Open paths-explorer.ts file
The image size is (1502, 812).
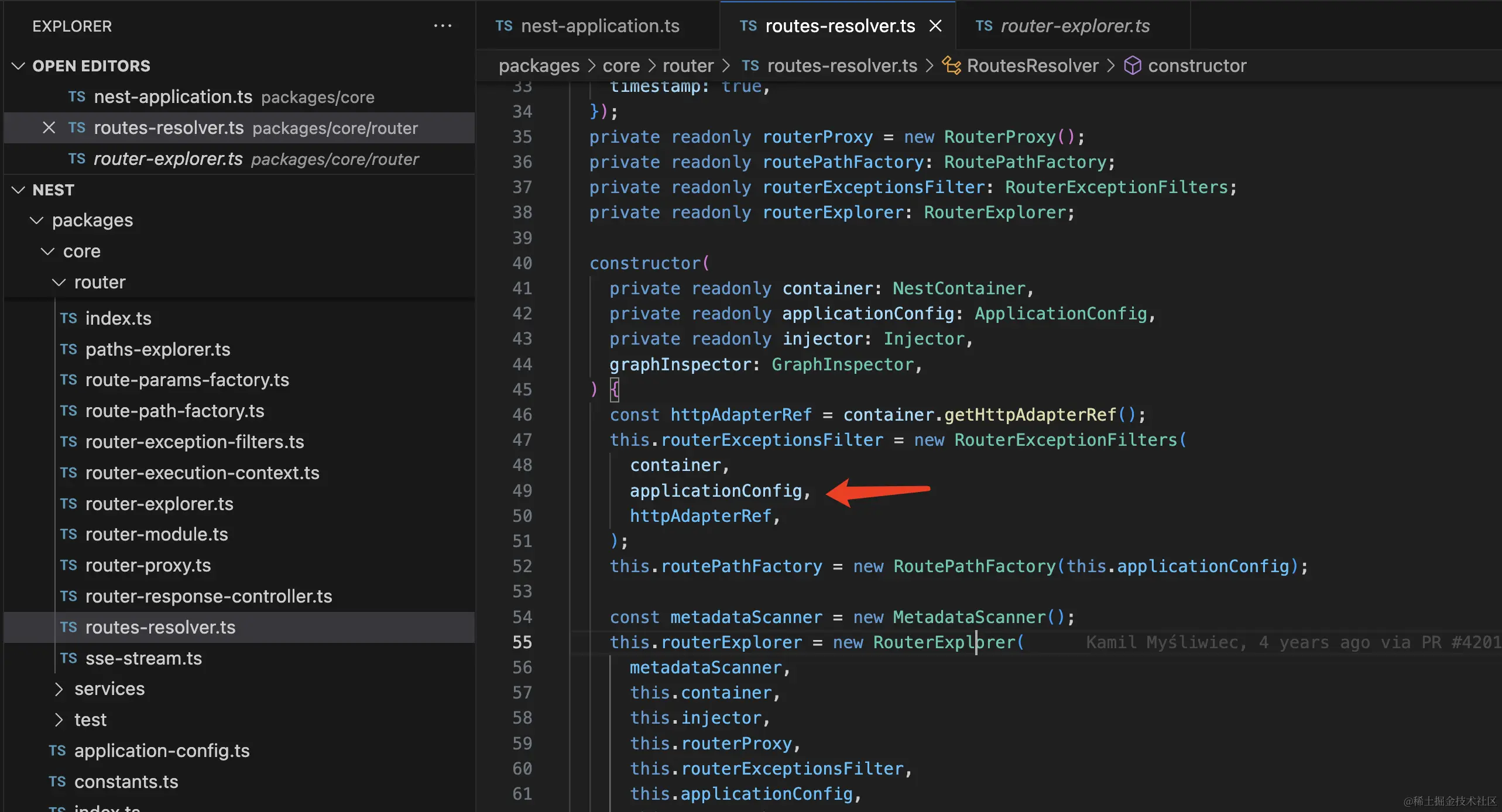158,349
